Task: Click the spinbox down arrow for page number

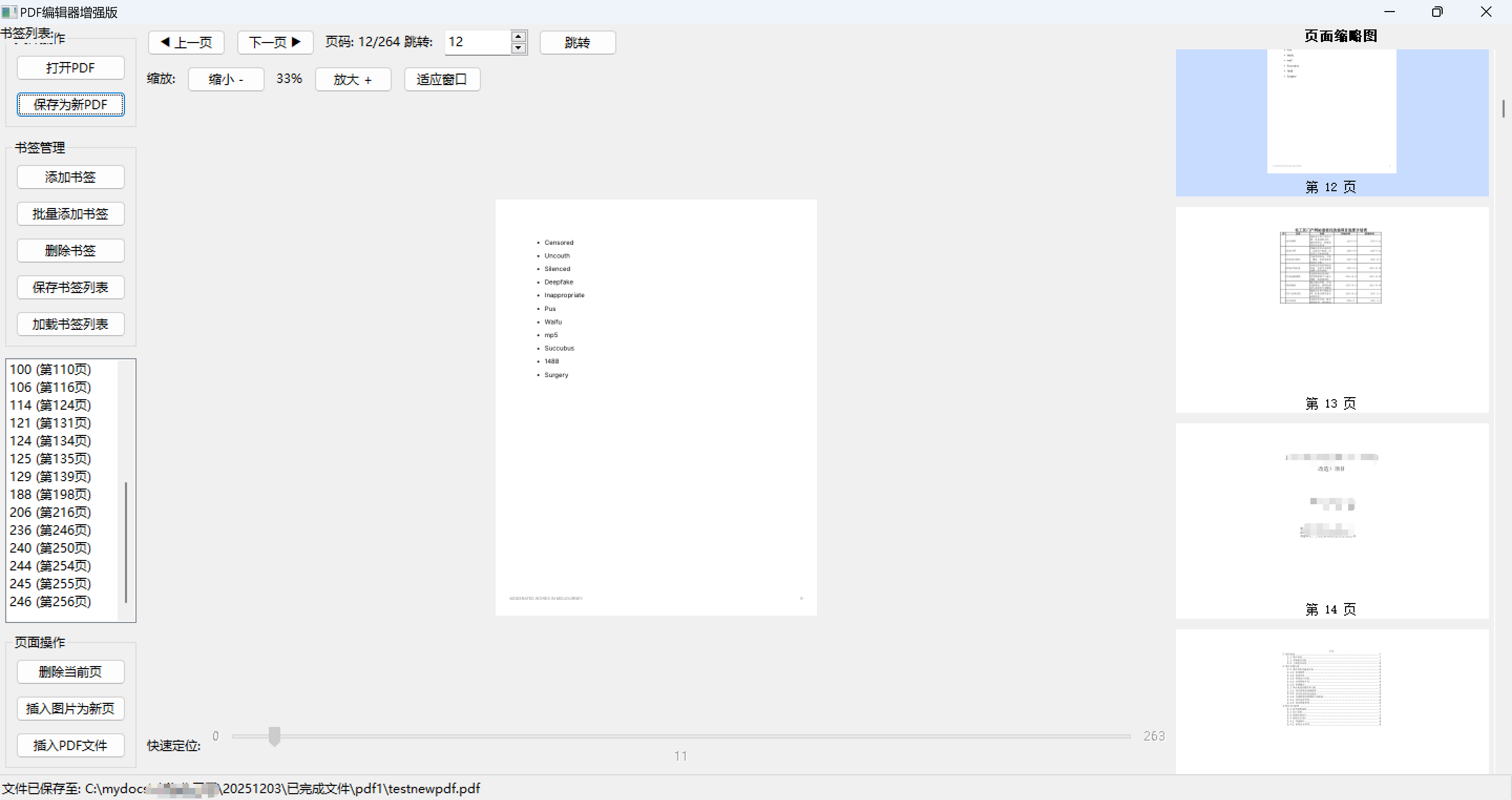Action: (518, 48)
